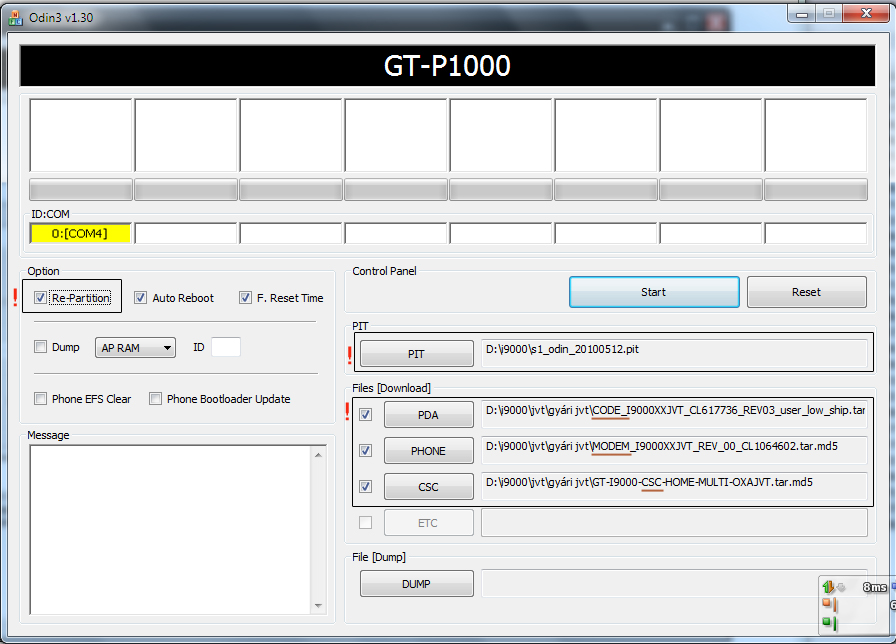This screenshot has width=896, height=644.
Task: Click the PIT file path field
Action: pyautogui.click(x=674, y=353)
